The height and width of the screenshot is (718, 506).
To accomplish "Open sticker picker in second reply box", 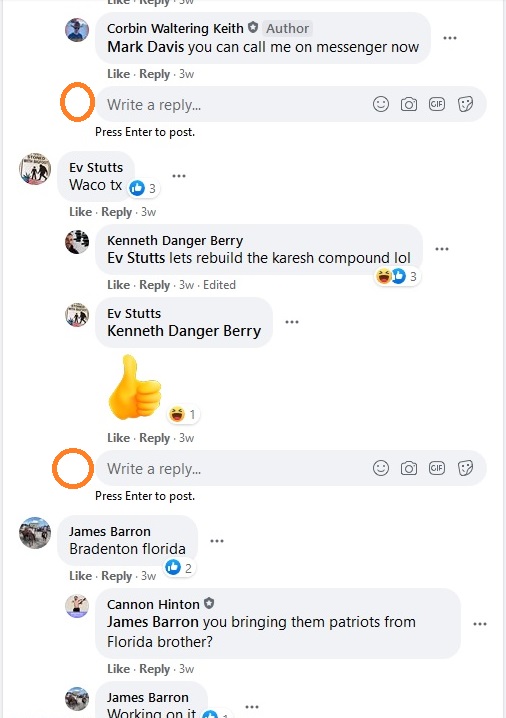I will [x=465, y=468].
